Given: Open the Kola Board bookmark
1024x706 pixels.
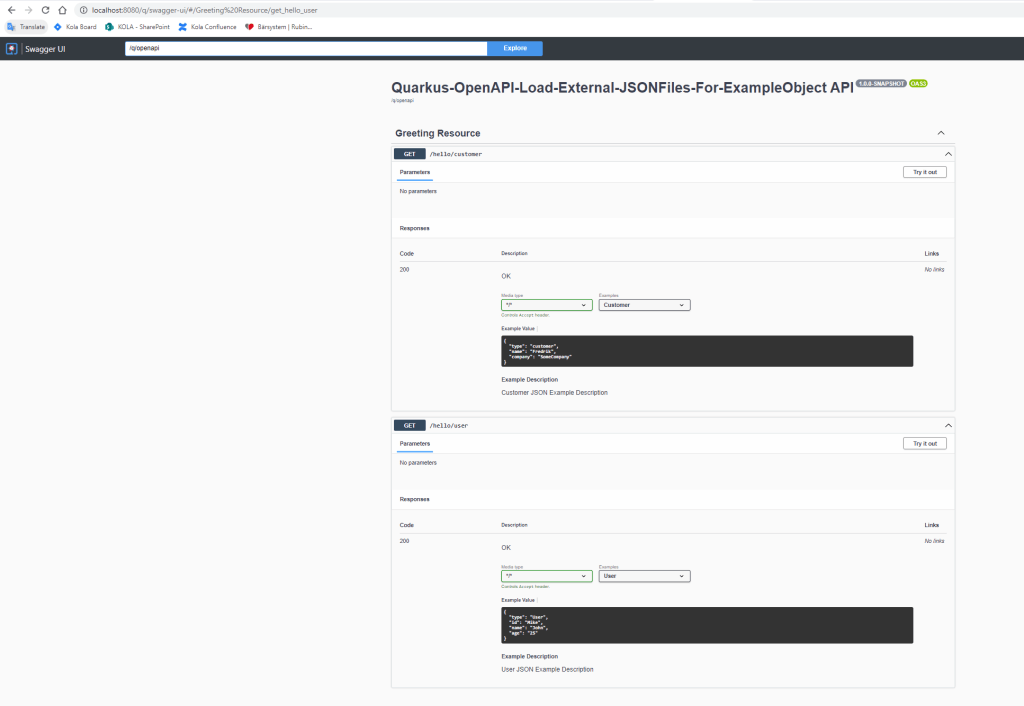Looking at the screenshot, I should pyautogui.click(x=75, y=27).
